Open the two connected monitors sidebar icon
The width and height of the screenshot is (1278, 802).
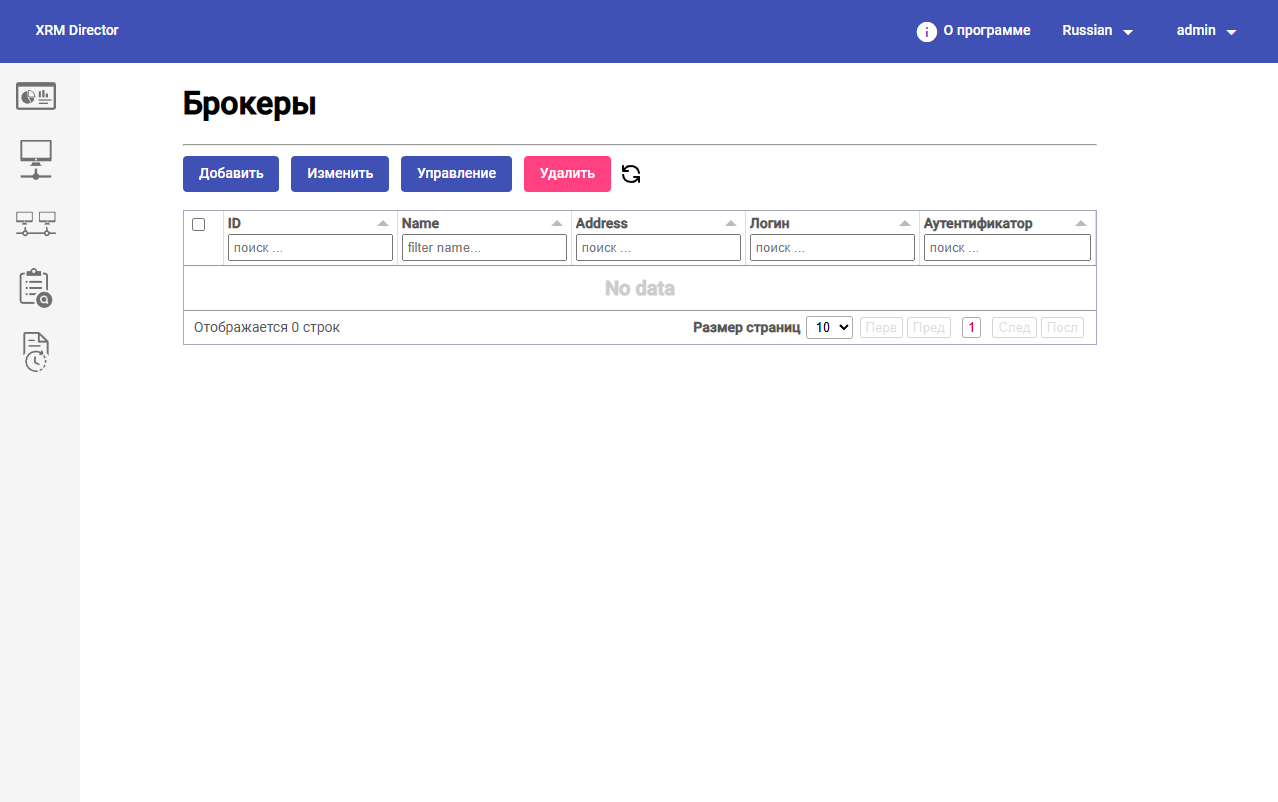[x=36, y=223]
